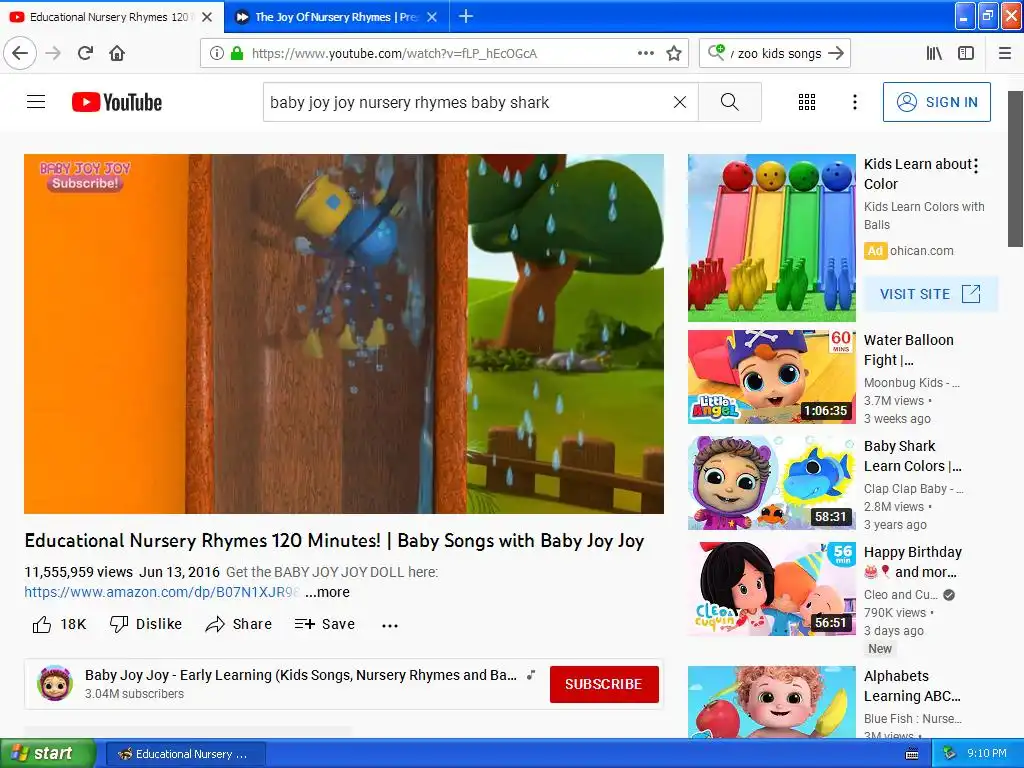
Task: Open the YouTube apps grid icon
Action: (x=807, y=102)
